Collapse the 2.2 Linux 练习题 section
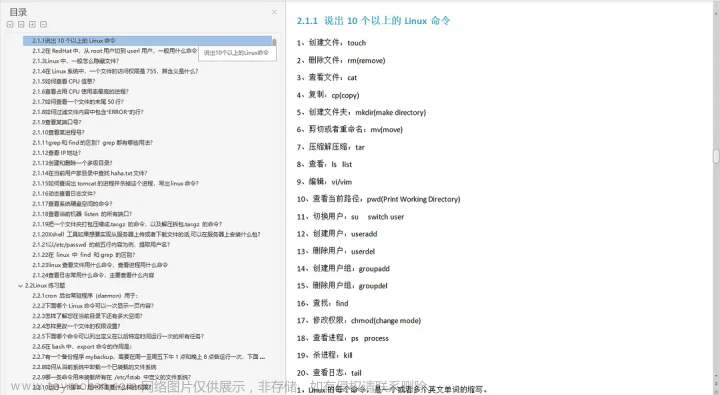720x395 pixels. (x=20, y=286)
